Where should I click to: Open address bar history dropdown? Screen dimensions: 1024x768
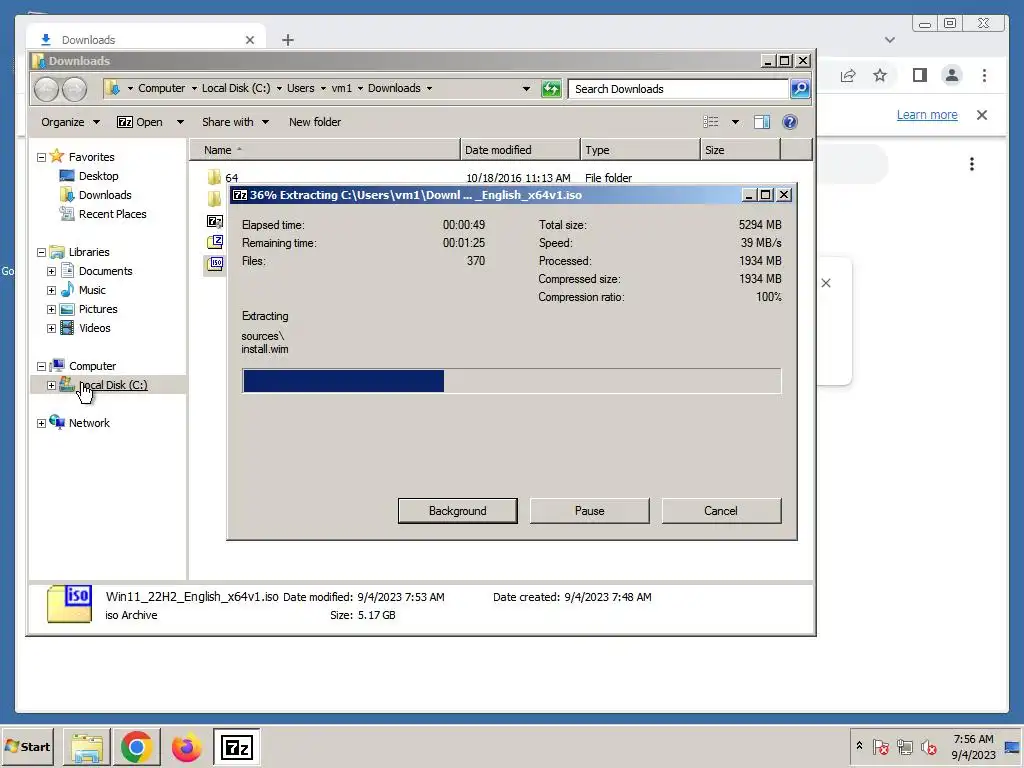pyautogui.click(x=526, y=89)
